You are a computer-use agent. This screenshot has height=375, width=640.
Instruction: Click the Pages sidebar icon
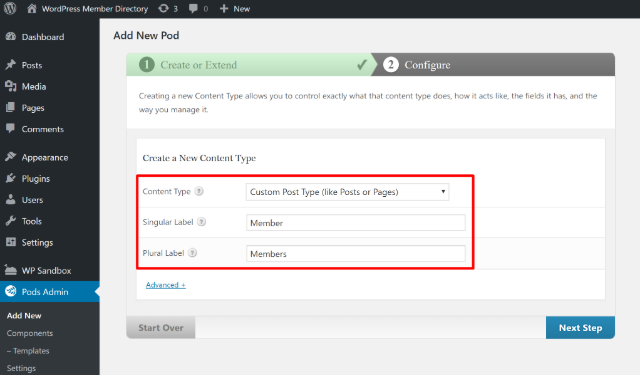click(11, 107)
